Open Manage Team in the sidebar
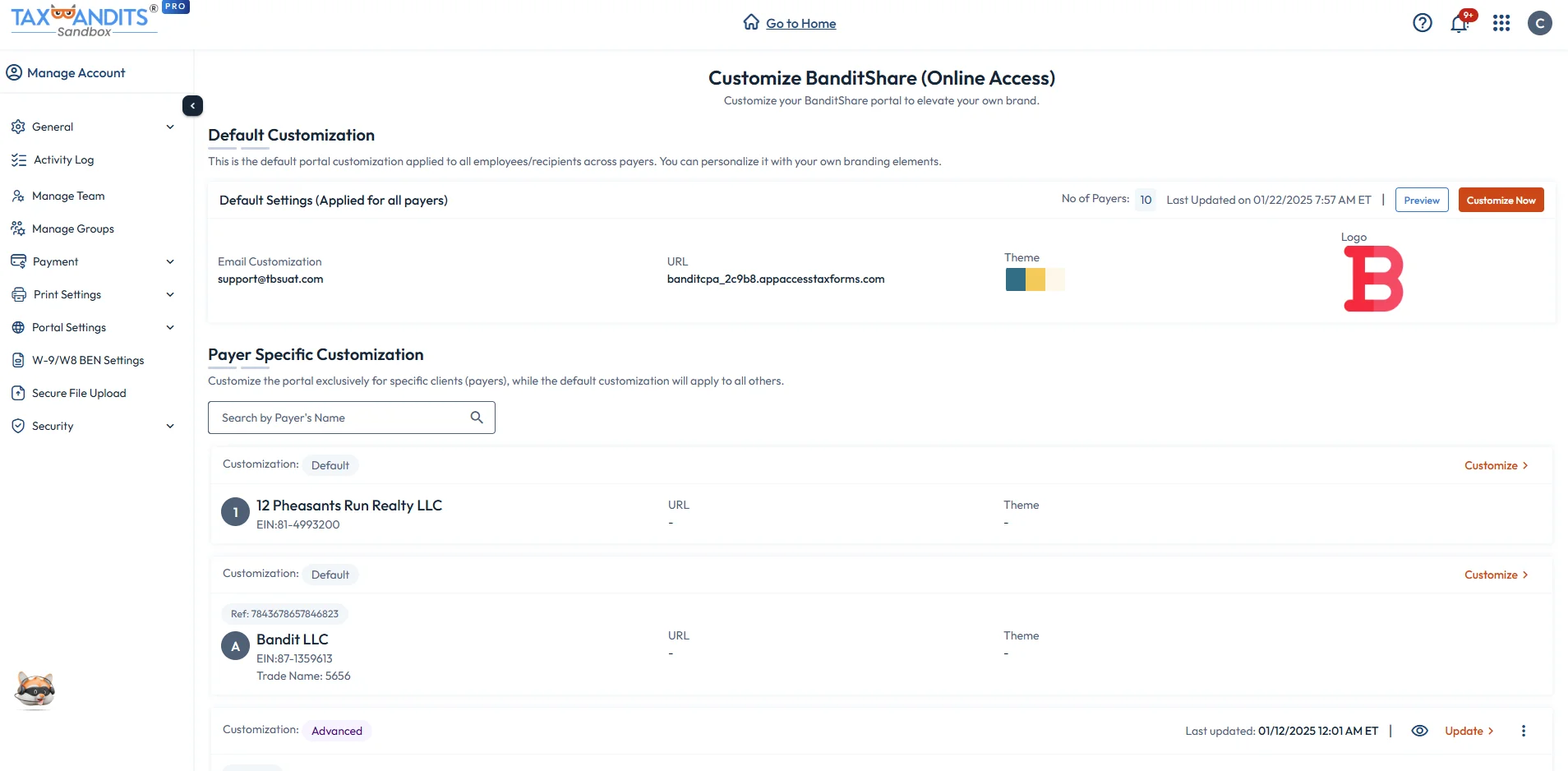 tap(68, 196)
